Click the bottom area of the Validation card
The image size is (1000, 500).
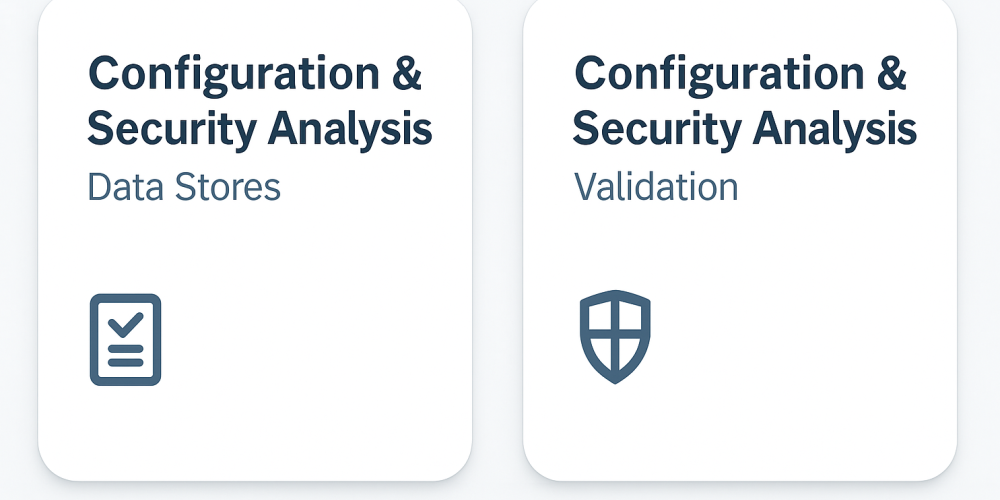[x=740, y=440]
